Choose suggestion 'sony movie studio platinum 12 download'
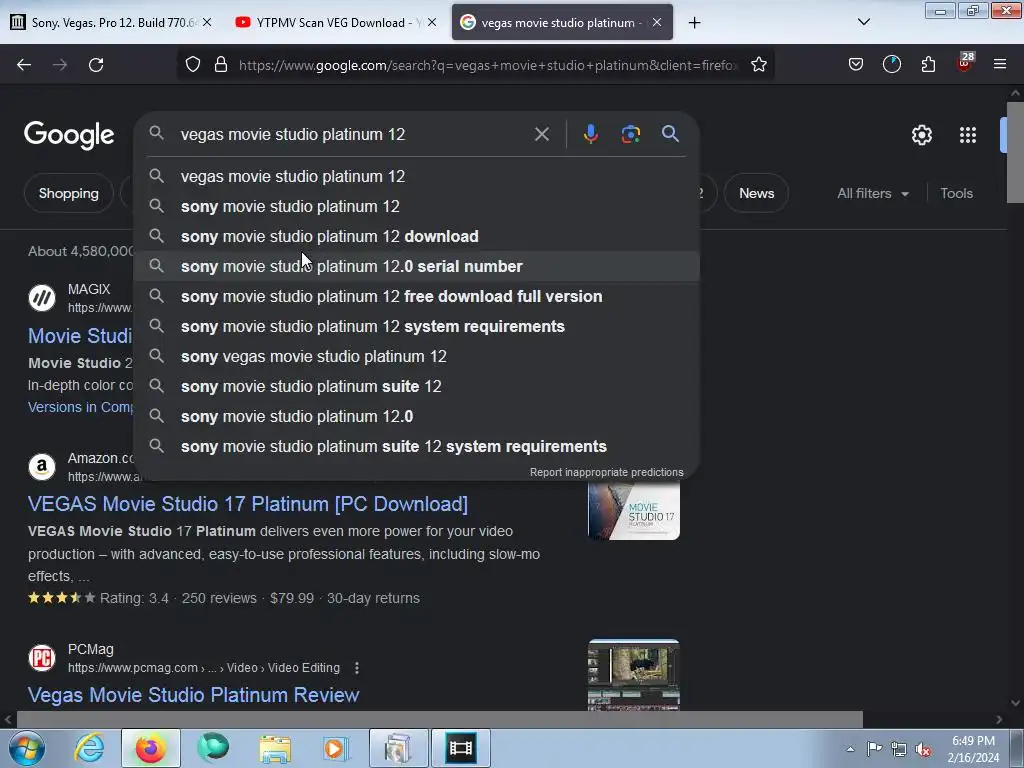Screen dimensions: 1024x768 pyautogui.click(x=417, y=236)
